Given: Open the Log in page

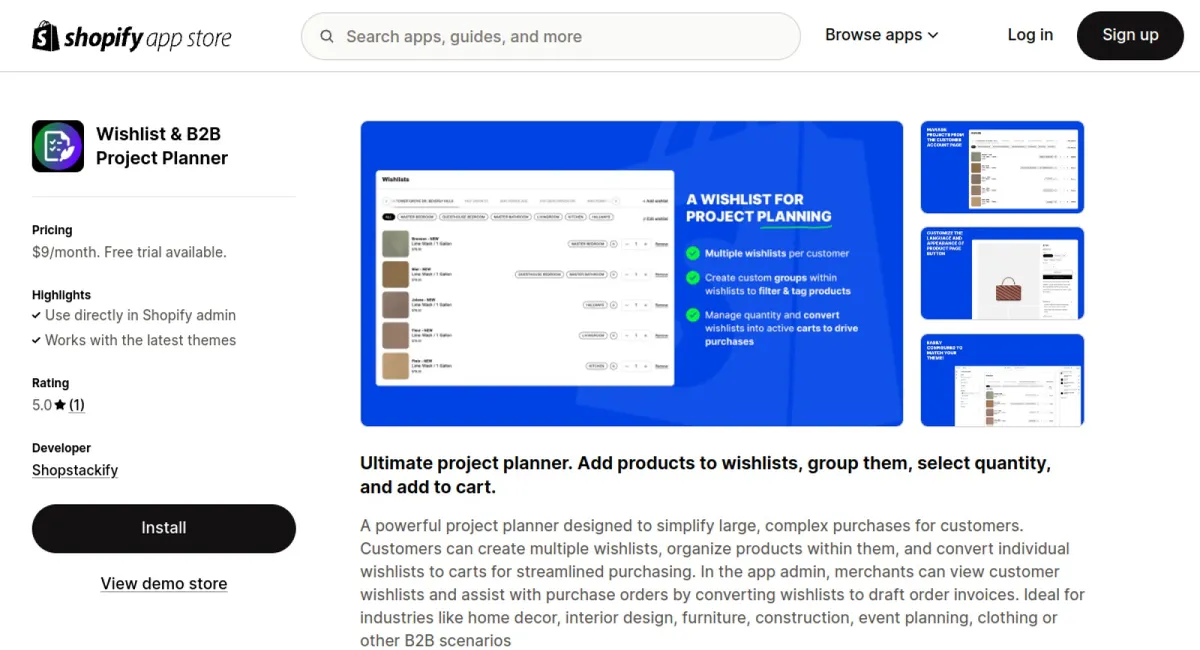Looking at the screenshot, I should pyautogui.click(x=1030, y=35).
